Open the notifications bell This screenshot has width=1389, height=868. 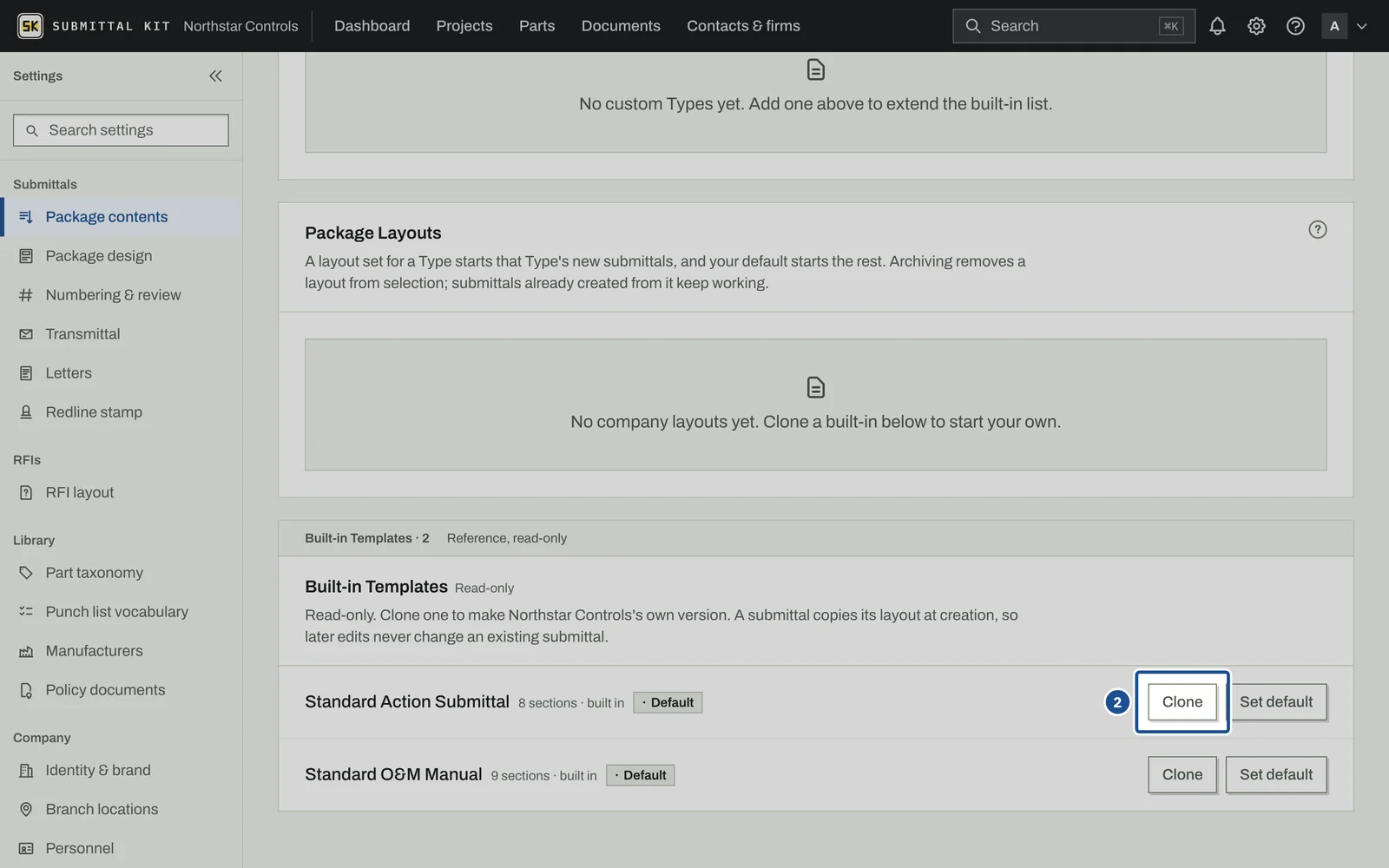tap(1217, 26)
